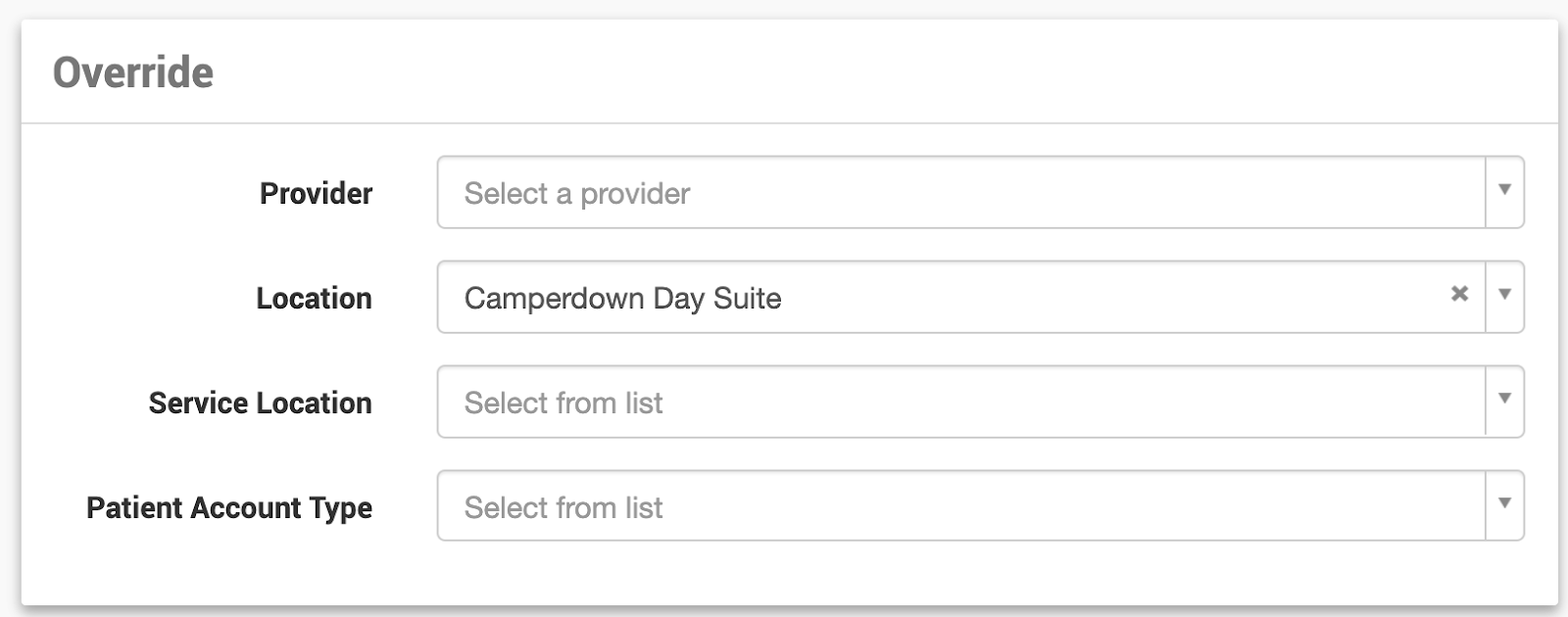
Task: Click blank panel area below Patient Account Type
Action: point(784,573)
